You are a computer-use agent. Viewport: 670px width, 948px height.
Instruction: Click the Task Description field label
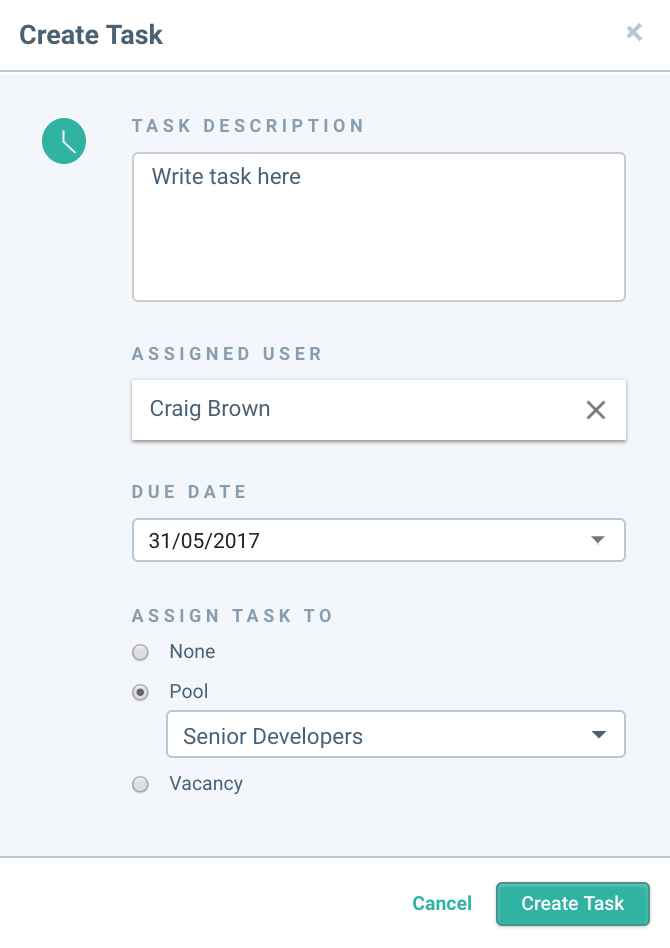click(x=248, y=126)
